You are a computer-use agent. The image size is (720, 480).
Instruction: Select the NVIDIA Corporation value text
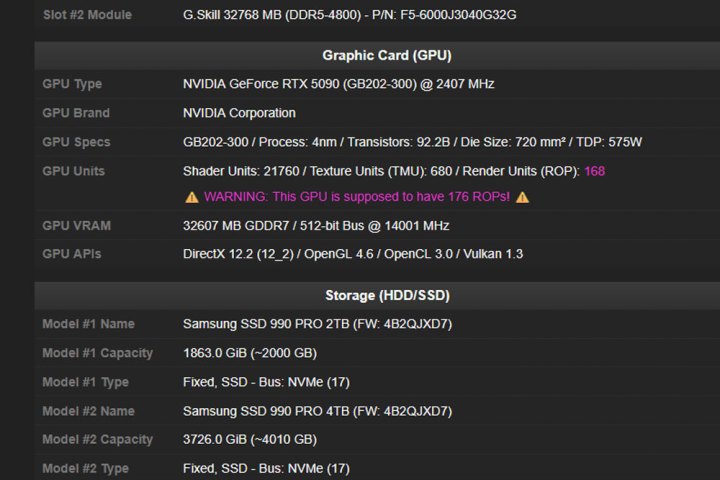pos(239,113)
